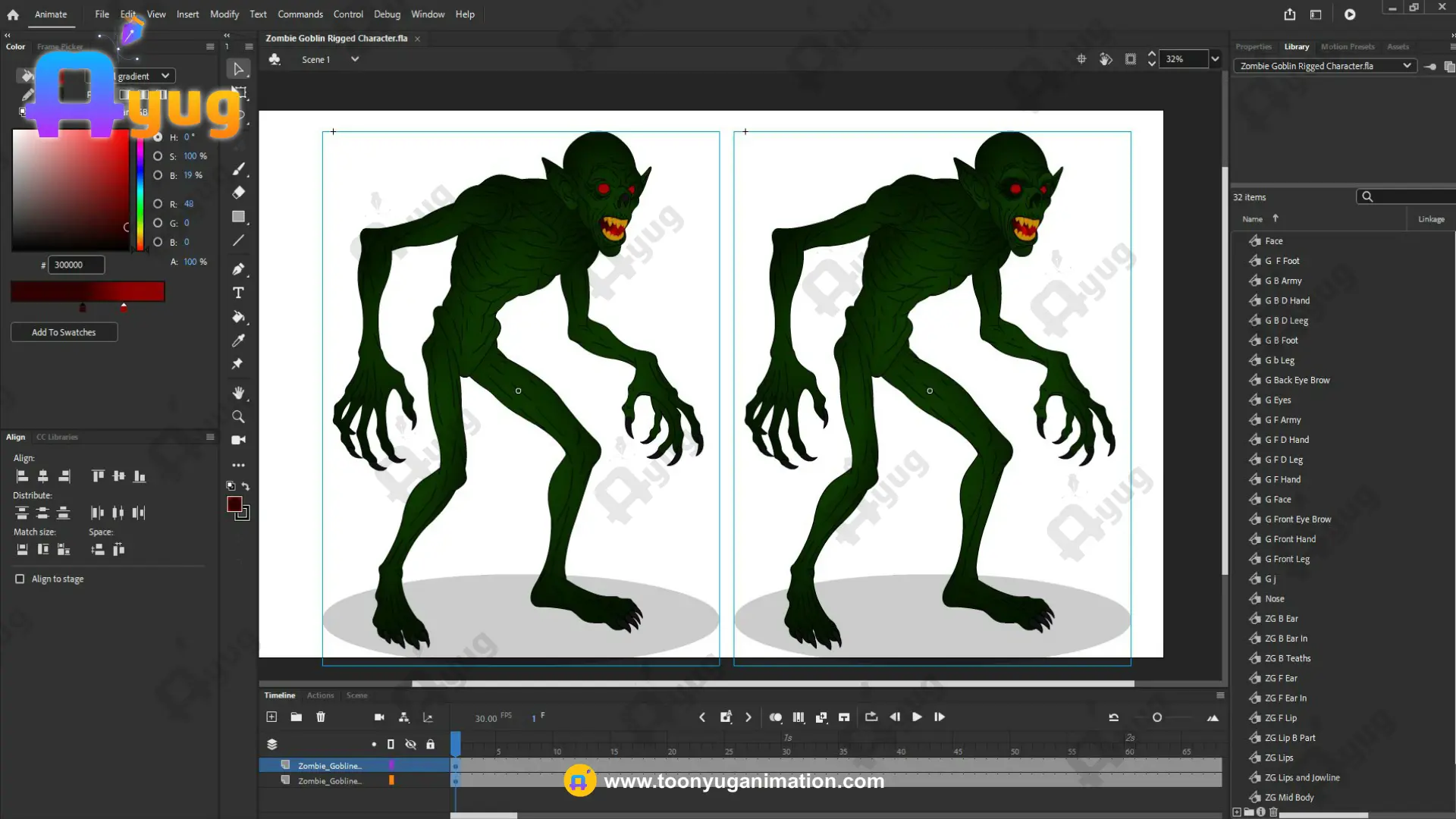This screenshot has height=819, width=1456.
Task: Click the delete layer trash icon
Action: [x=321, y=717]
